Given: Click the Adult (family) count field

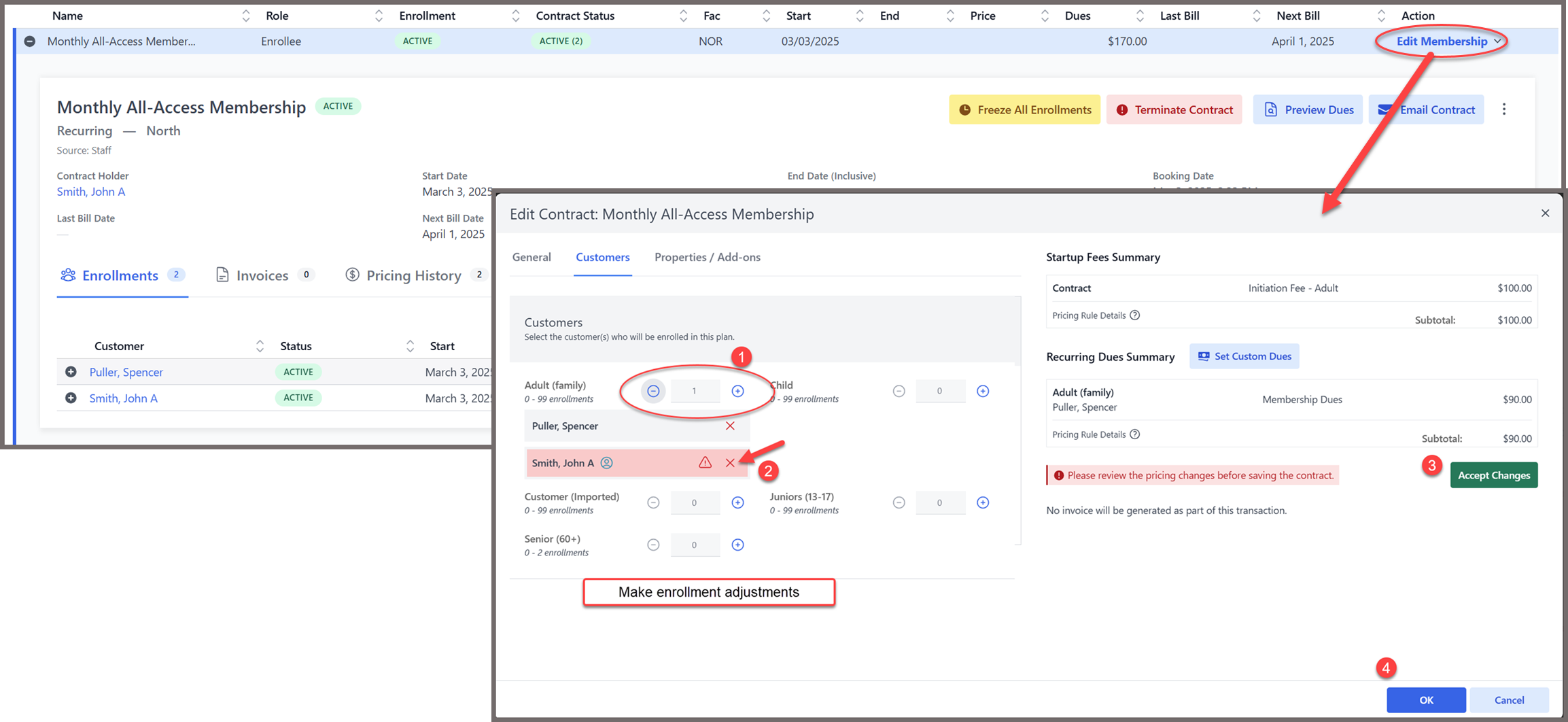Looking at the screenshot, I should pos(695,391).
